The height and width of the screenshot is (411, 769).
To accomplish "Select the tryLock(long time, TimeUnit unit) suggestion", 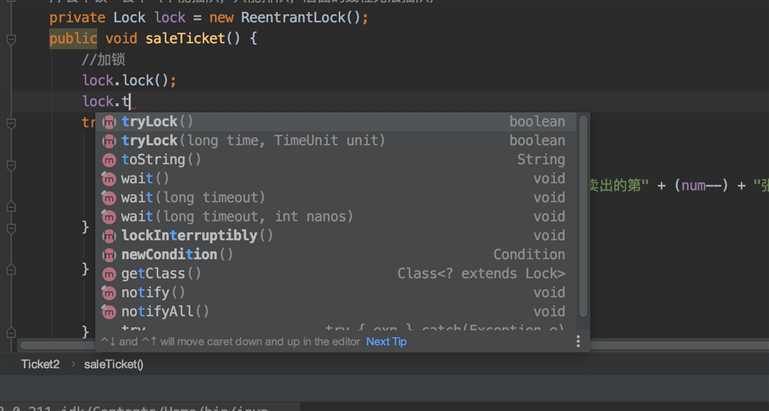I will (x=253, y=141).
